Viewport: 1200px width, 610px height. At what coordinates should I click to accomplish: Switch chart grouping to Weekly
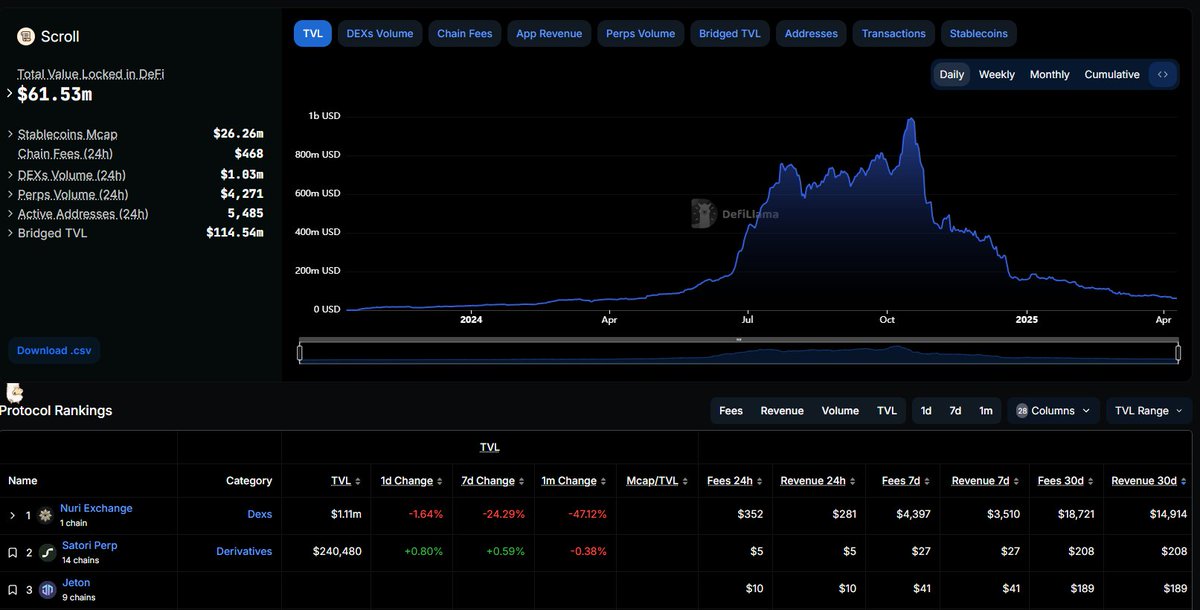(997, 75)
